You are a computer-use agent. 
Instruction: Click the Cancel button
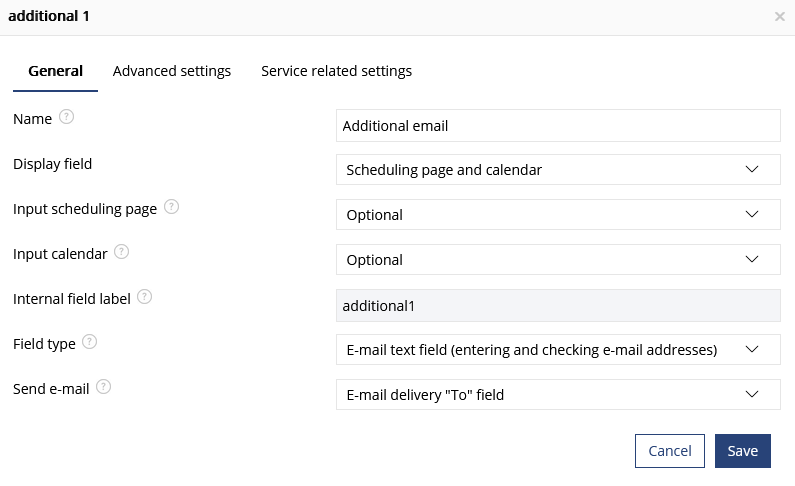pos(670,451)
